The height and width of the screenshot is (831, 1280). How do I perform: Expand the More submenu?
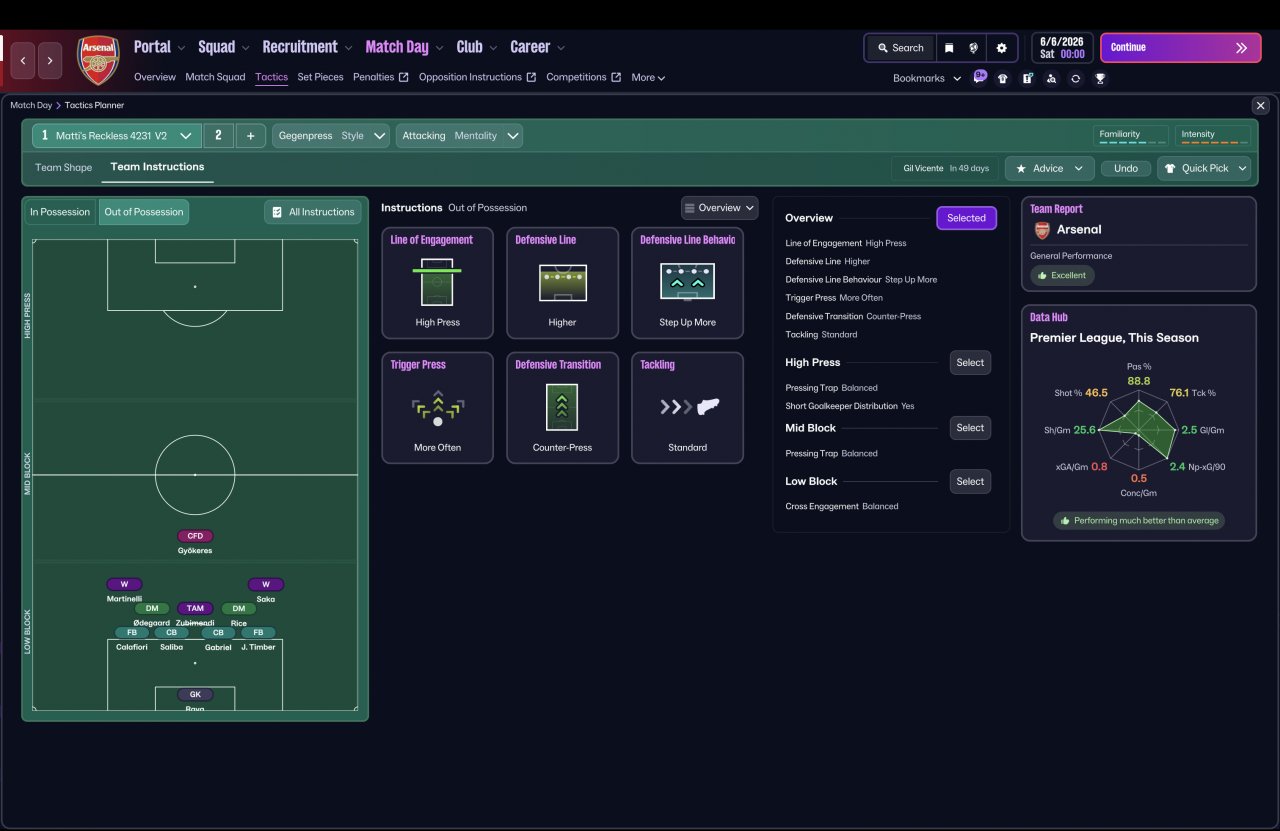pyautogui.click(x=648, y=77)
